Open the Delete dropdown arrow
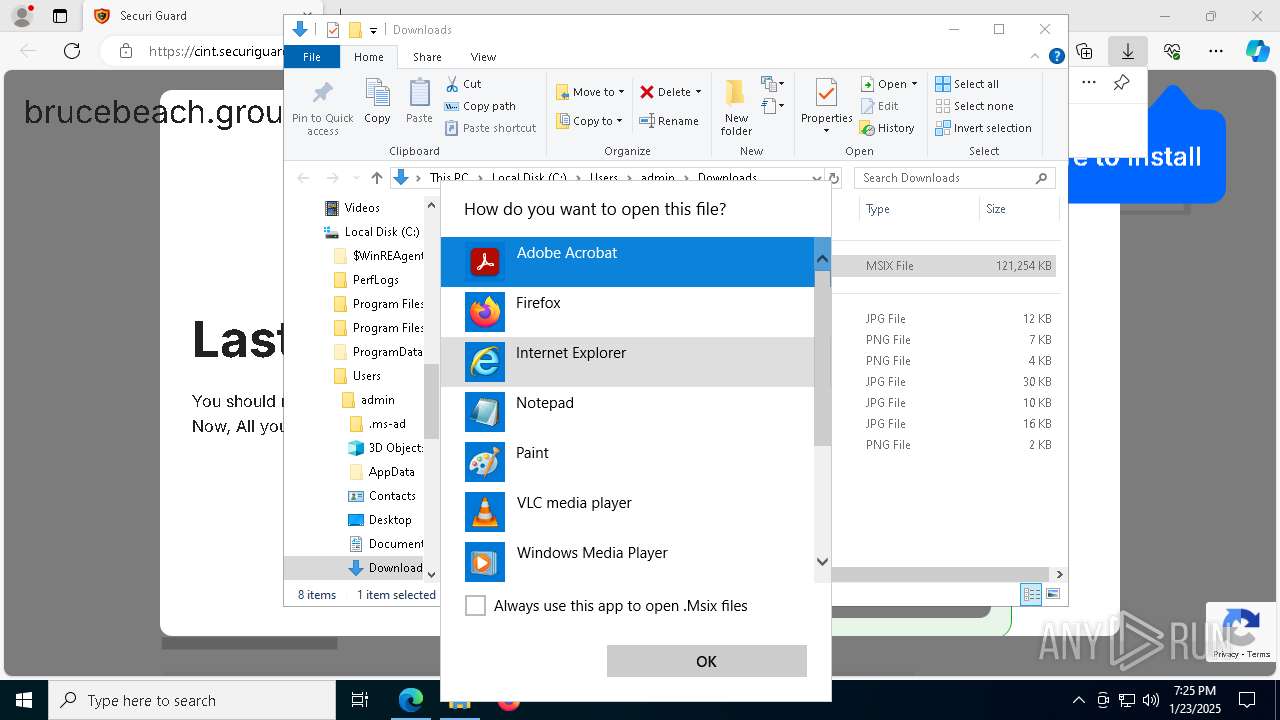 [x=698, y=92]
